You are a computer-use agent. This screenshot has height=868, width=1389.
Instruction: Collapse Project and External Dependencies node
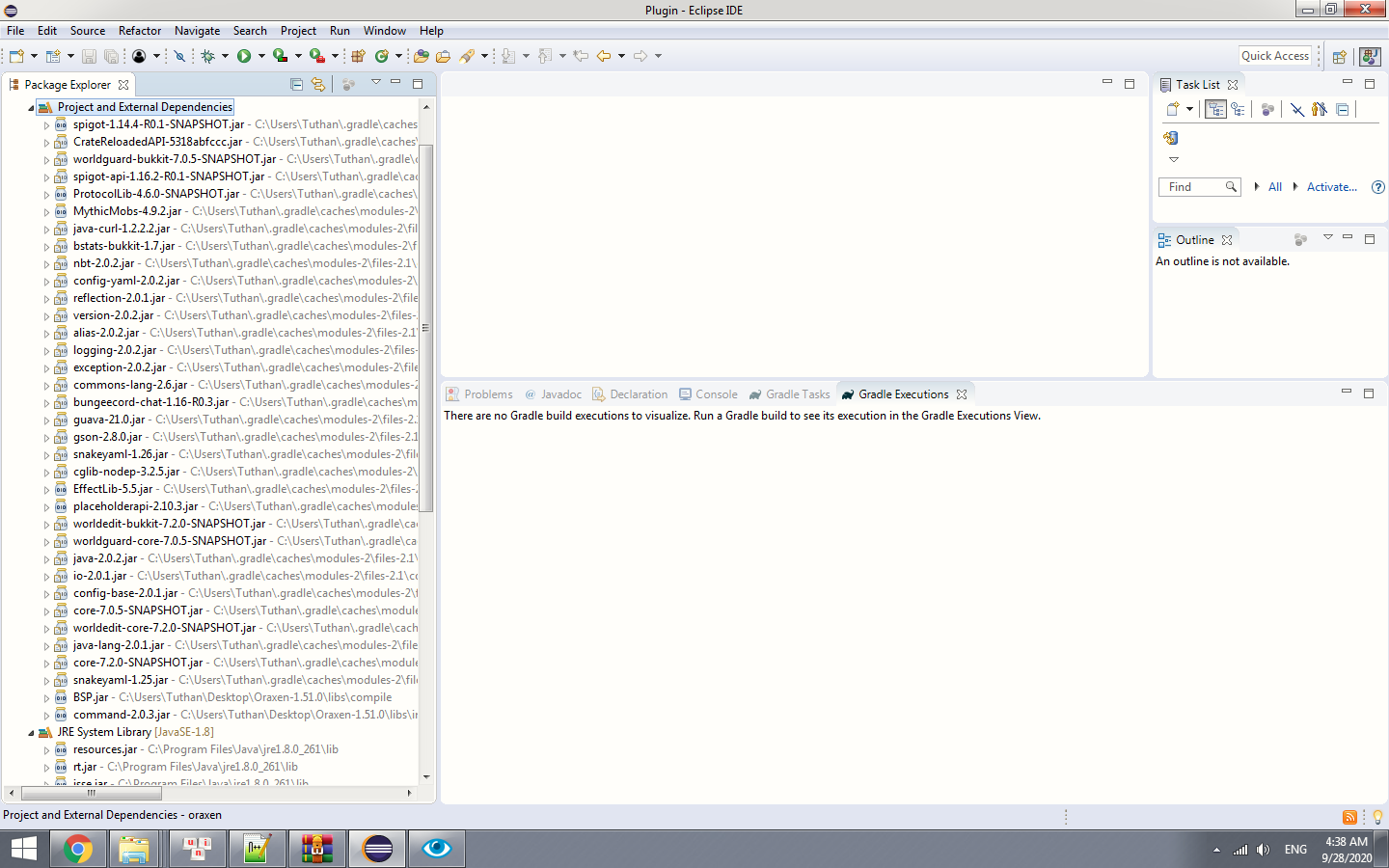coord(30,108)
